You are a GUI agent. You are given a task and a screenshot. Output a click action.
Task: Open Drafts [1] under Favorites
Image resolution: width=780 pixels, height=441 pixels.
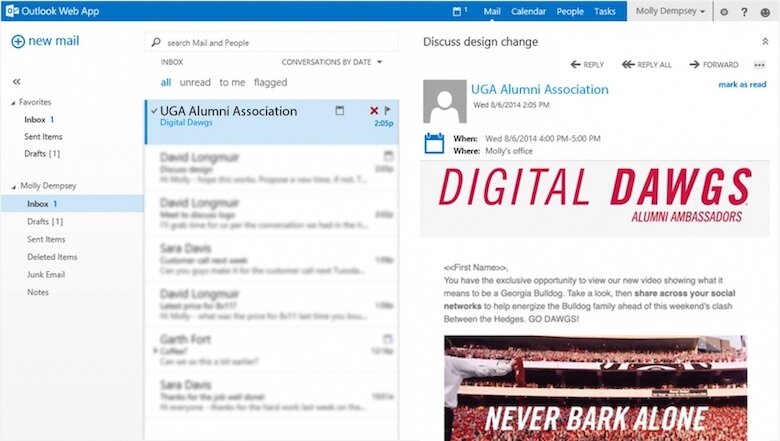point(42,154)
